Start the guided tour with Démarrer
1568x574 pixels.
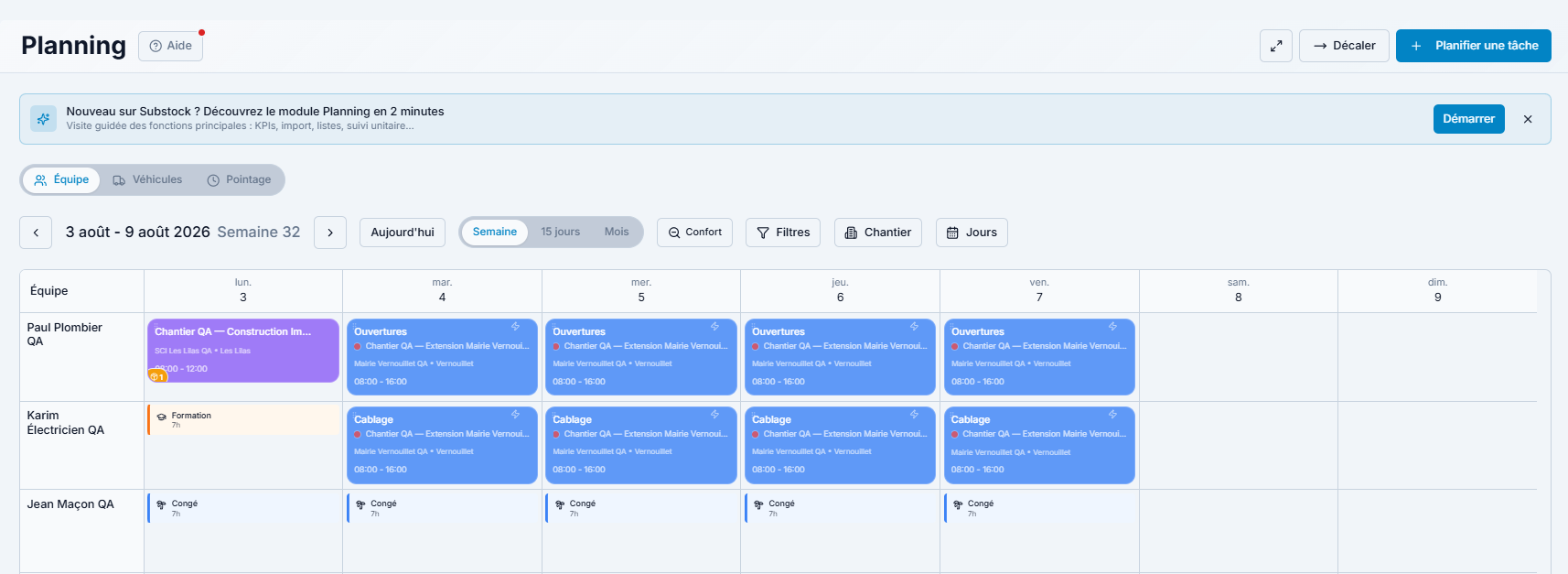pyautogui.click(x=1468, y=119)
